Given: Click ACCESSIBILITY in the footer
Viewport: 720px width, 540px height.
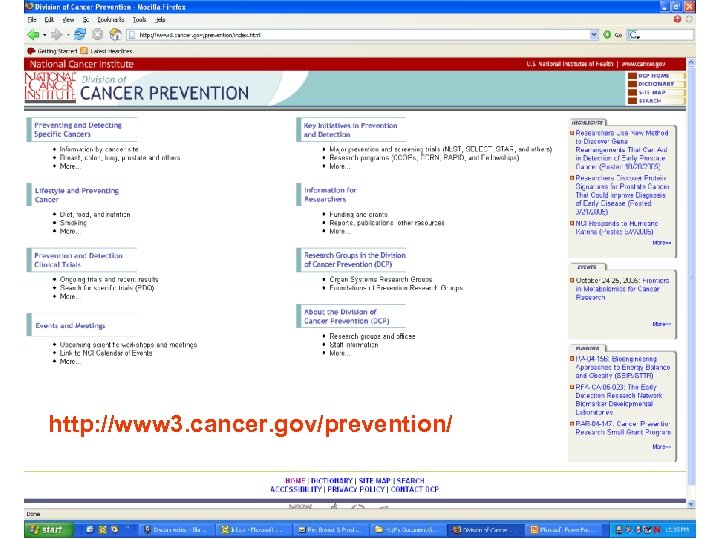Looking at the screenshot, I should (296, 489).
